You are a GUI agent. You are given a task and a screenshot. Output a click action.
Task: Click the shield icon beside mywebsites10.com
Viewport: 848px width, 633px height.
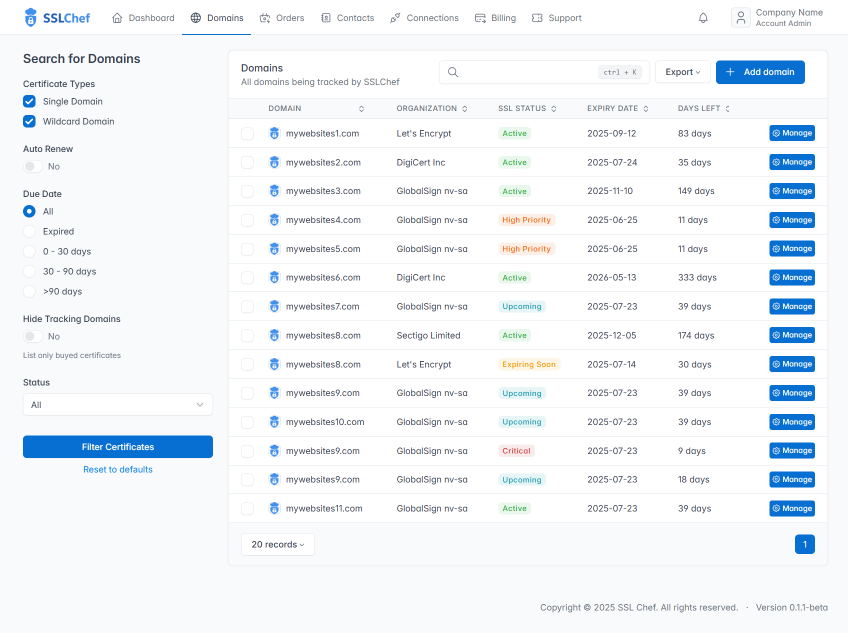[x=274, y=422]
